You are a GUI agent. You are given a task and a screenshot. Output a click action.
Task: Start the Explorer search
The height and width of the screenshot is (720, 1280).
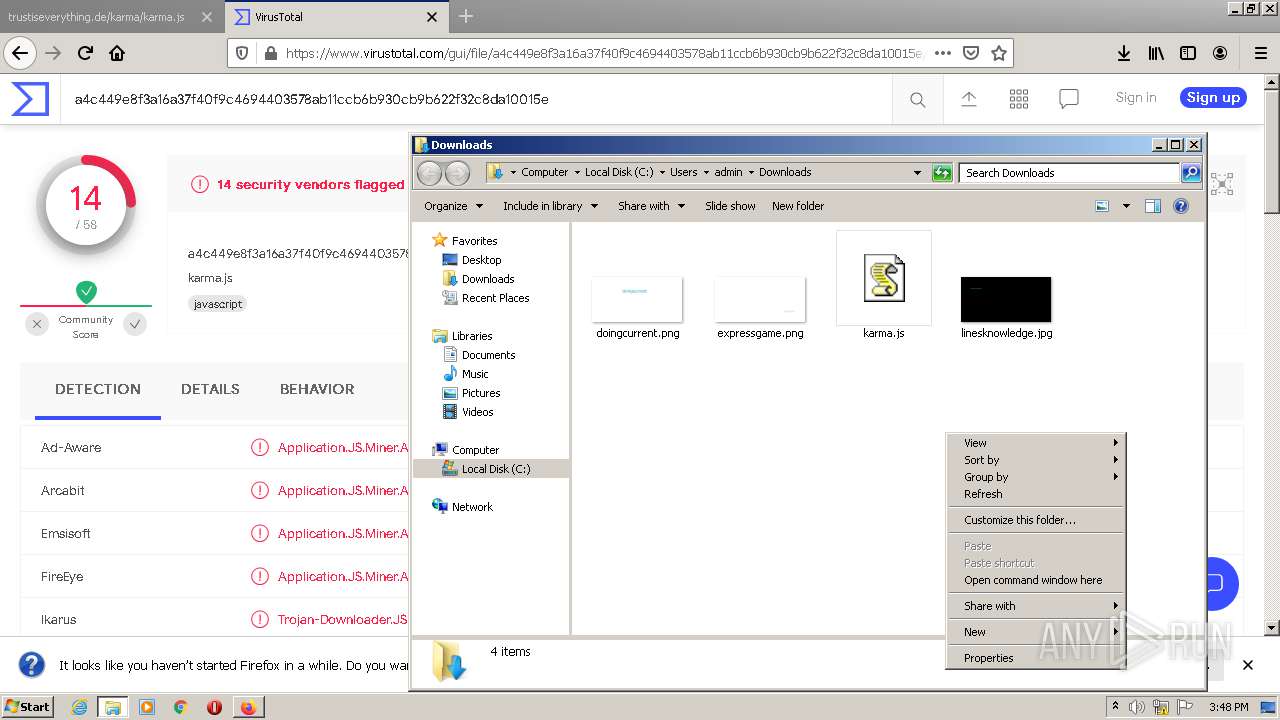pyautogui.click(x=1191, y=172)
